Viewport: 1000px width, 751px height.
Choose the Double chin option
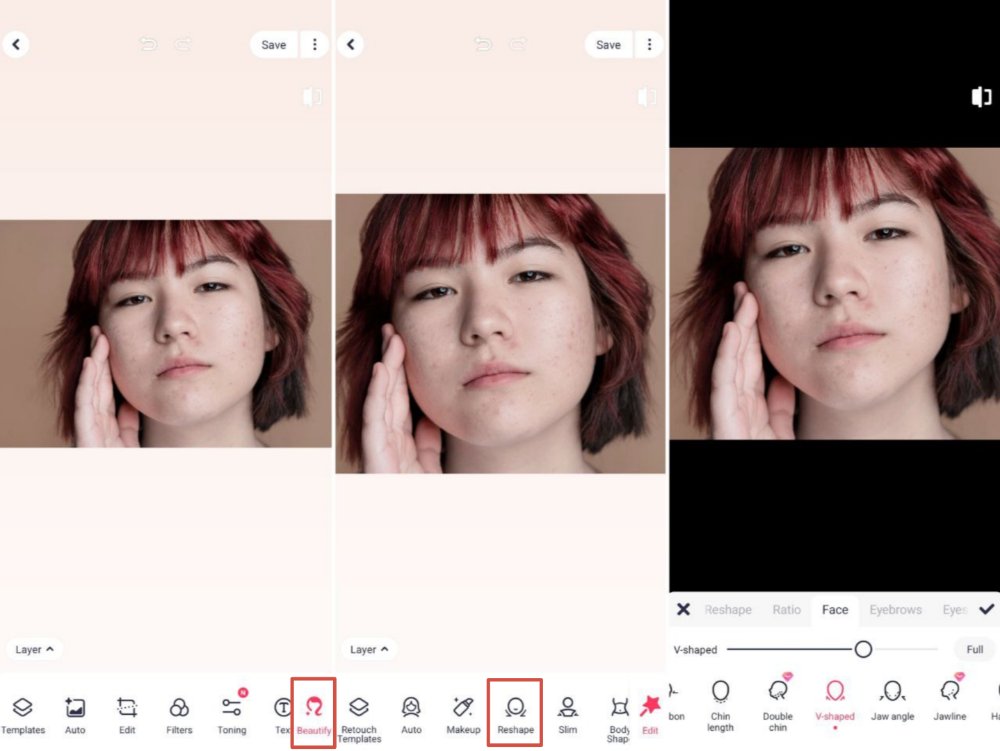tap(778, 705)
